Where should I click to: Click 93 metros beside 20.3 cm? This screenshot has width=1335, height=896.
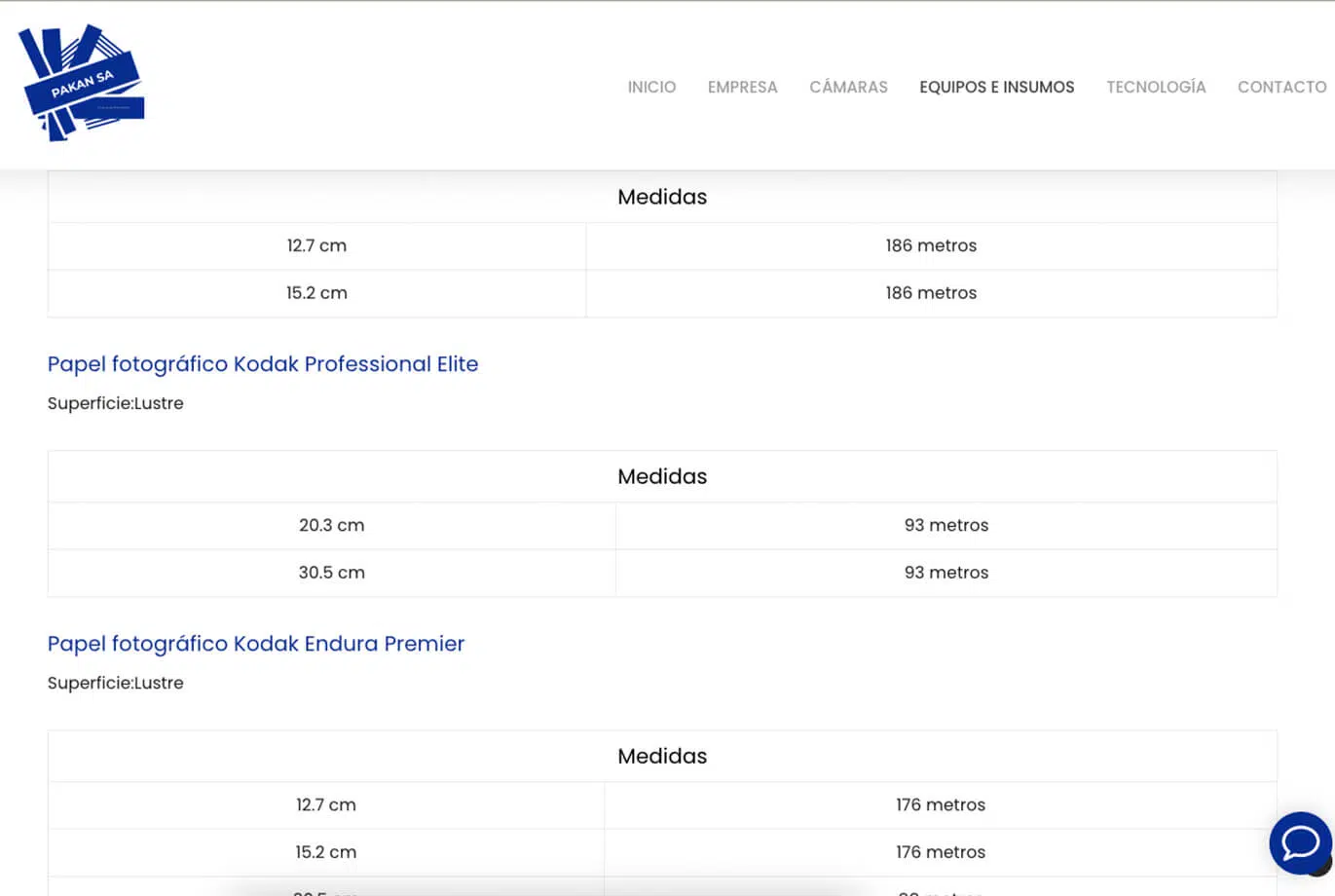click(x=946, y=525)
